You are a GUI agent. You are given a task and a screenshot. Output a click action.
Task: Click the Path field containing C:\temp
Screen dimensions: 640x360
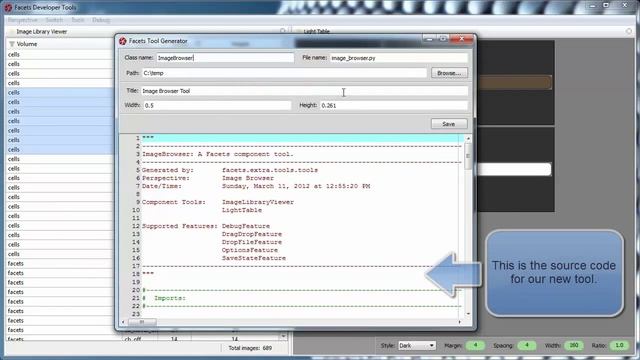284,73
